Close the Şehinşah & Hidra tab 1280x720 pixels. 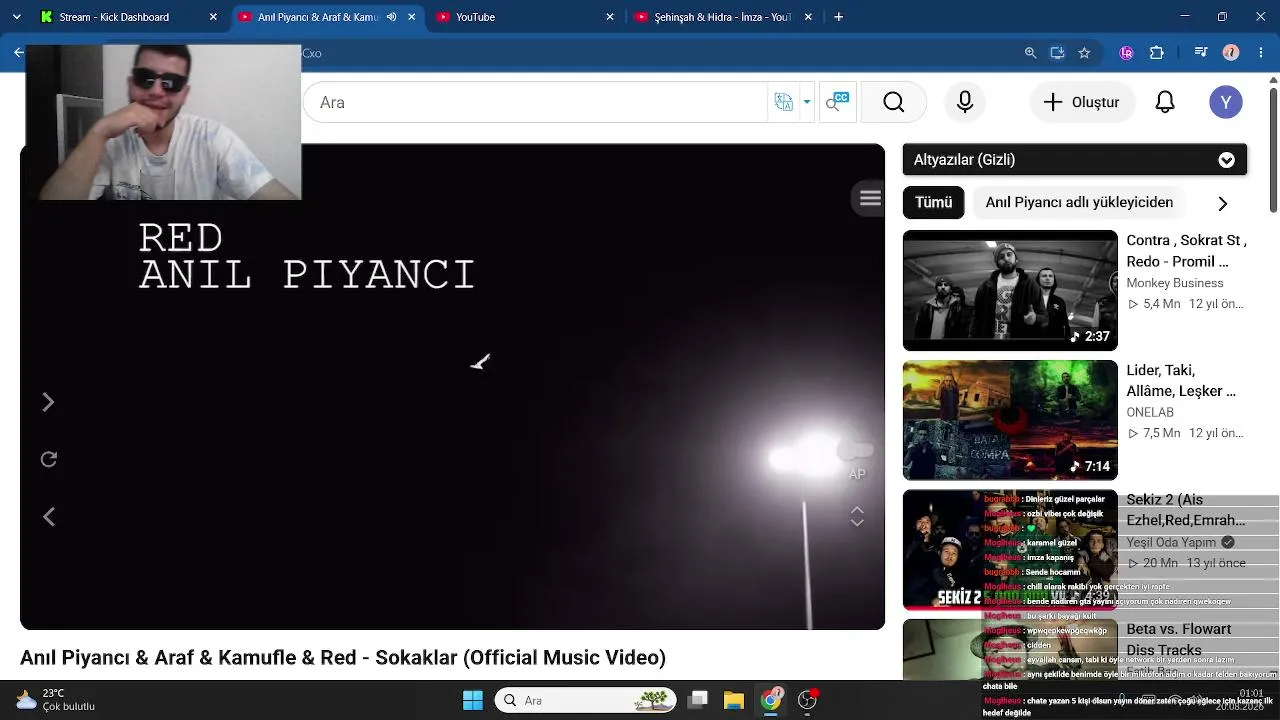[810, 17]
